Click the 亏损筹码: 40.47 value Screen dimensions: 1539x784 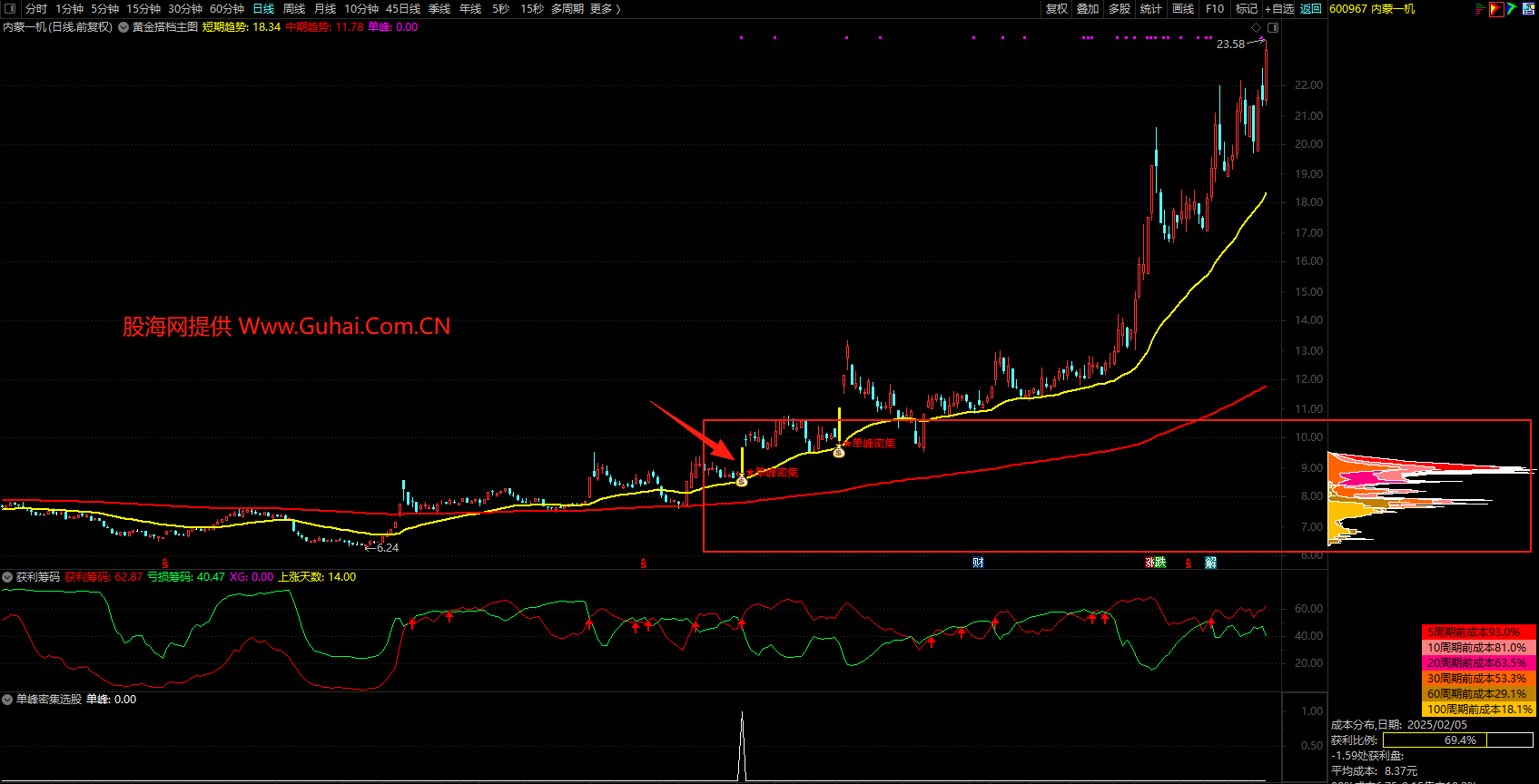pos(186,577)
